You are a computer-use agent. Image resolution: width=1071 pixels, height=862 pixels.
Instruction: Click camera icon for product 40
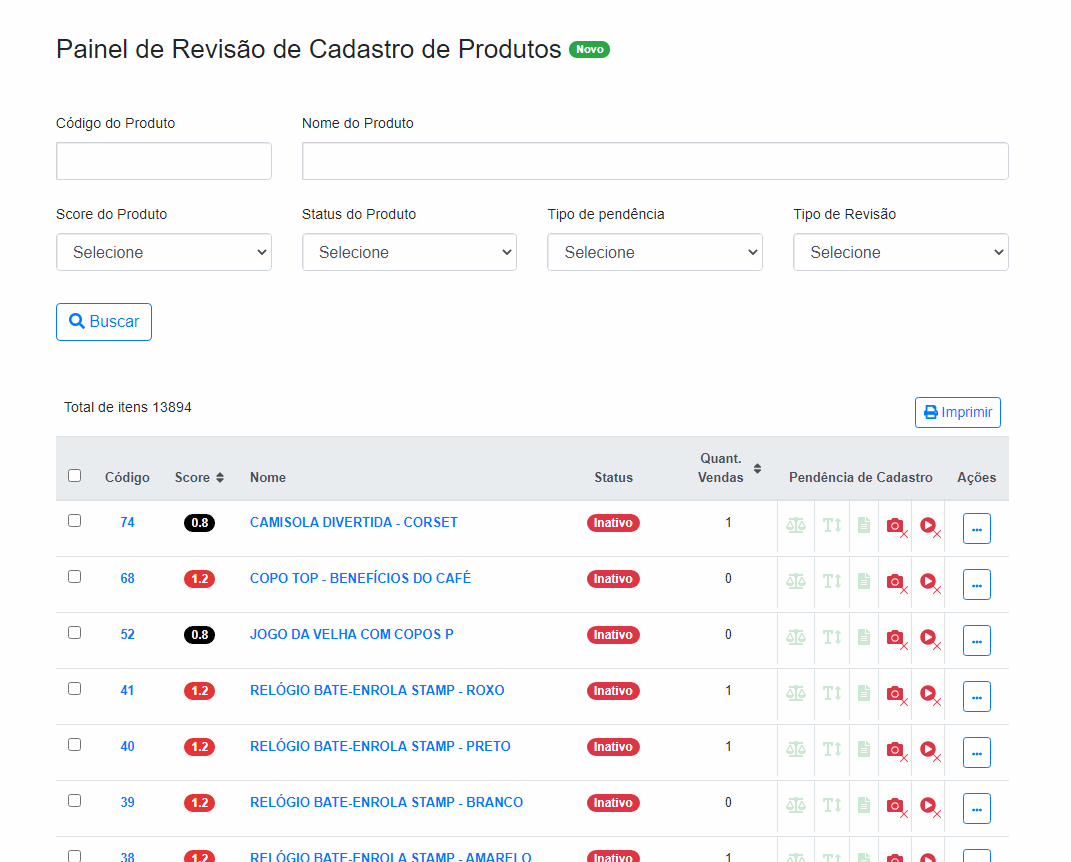[x=897, y=751]
